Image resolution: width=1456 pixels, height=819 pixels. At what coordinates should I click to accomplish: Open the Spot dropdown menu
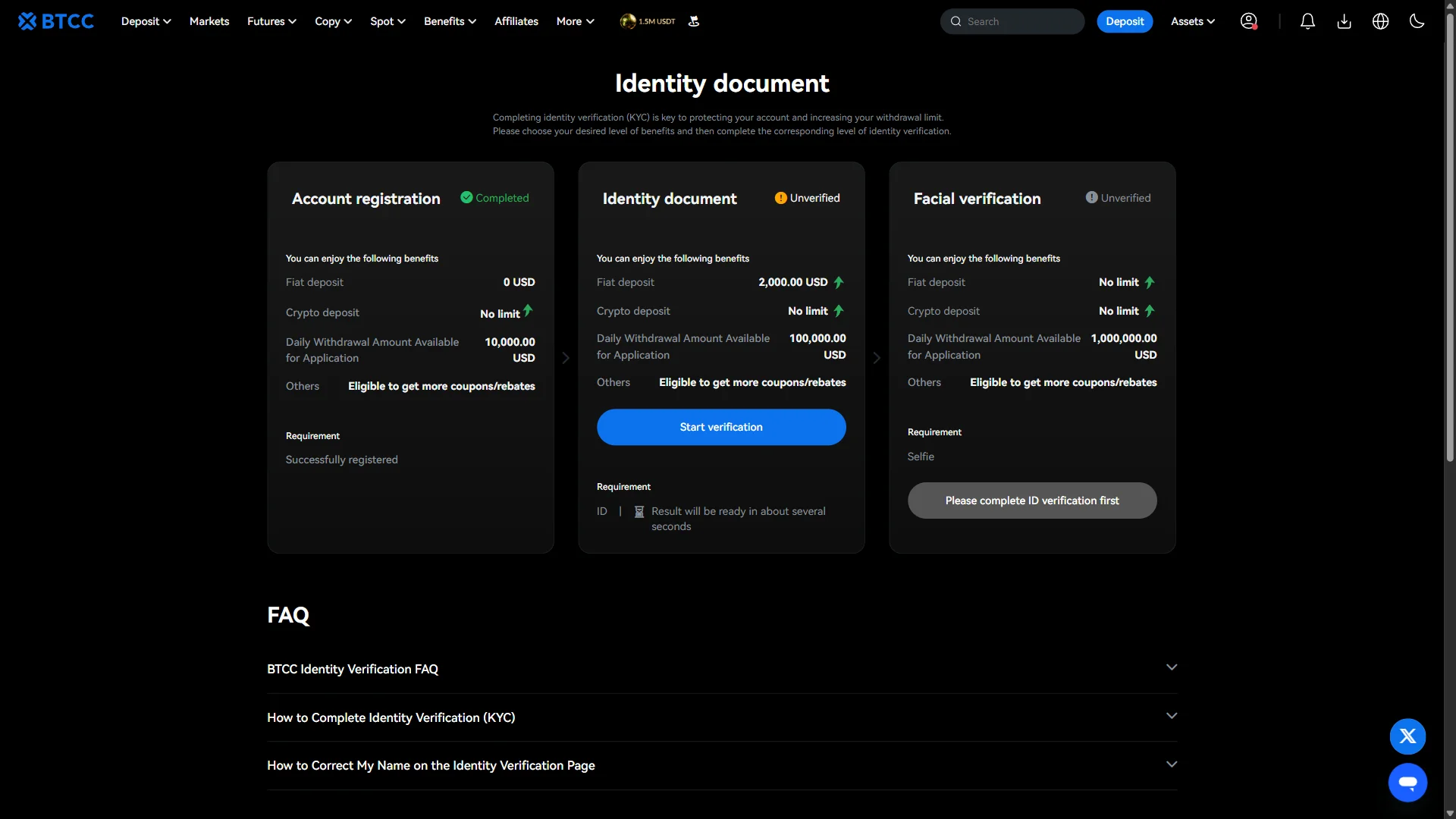[388, 21]
